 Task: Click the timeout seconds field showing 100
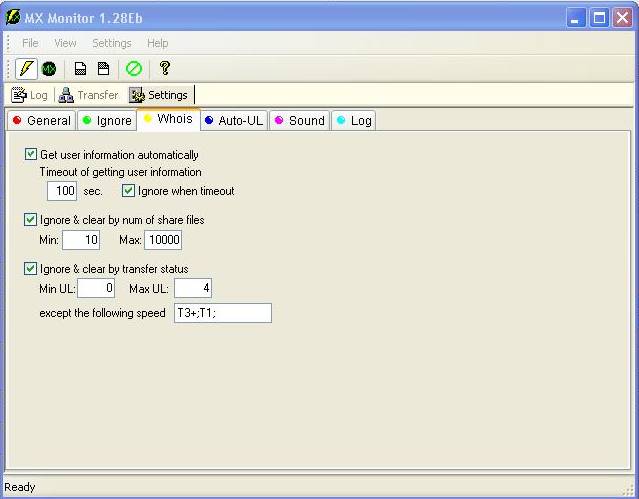point(62,191)
